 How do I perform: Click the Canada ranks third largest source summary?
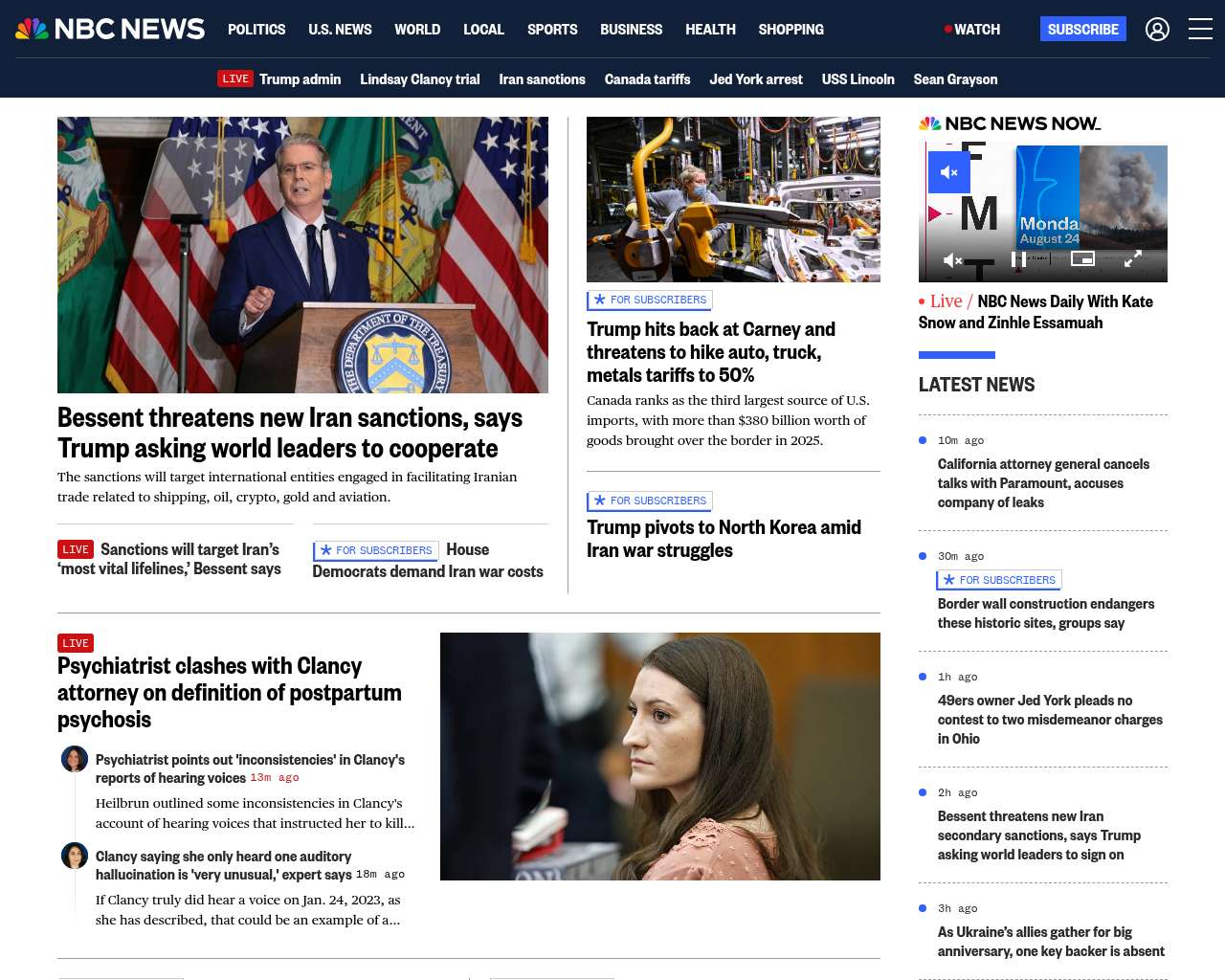tap(728, 420)
